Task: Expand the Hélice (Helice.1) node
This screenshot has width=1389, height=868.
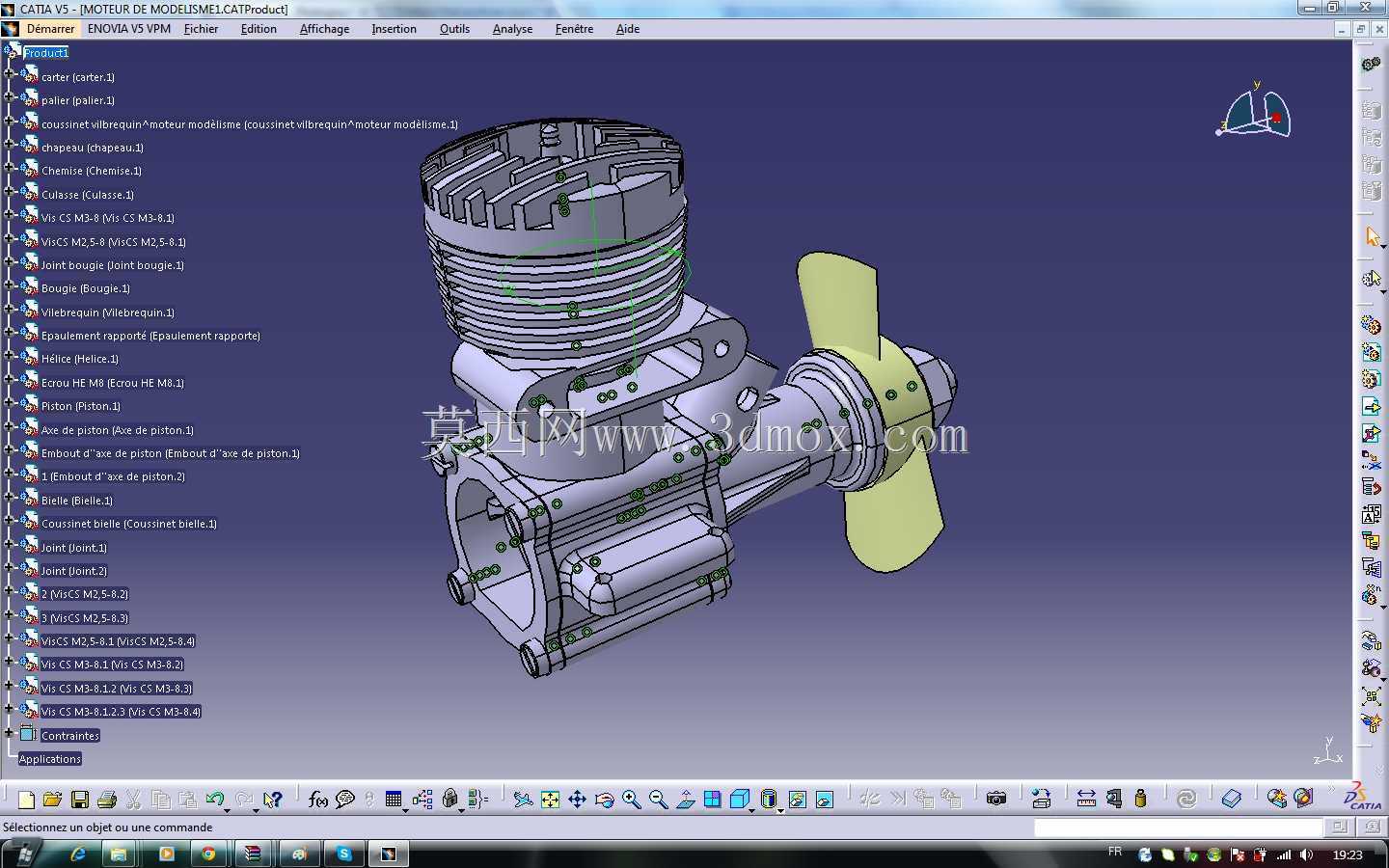Action: (x=9, y=355)
